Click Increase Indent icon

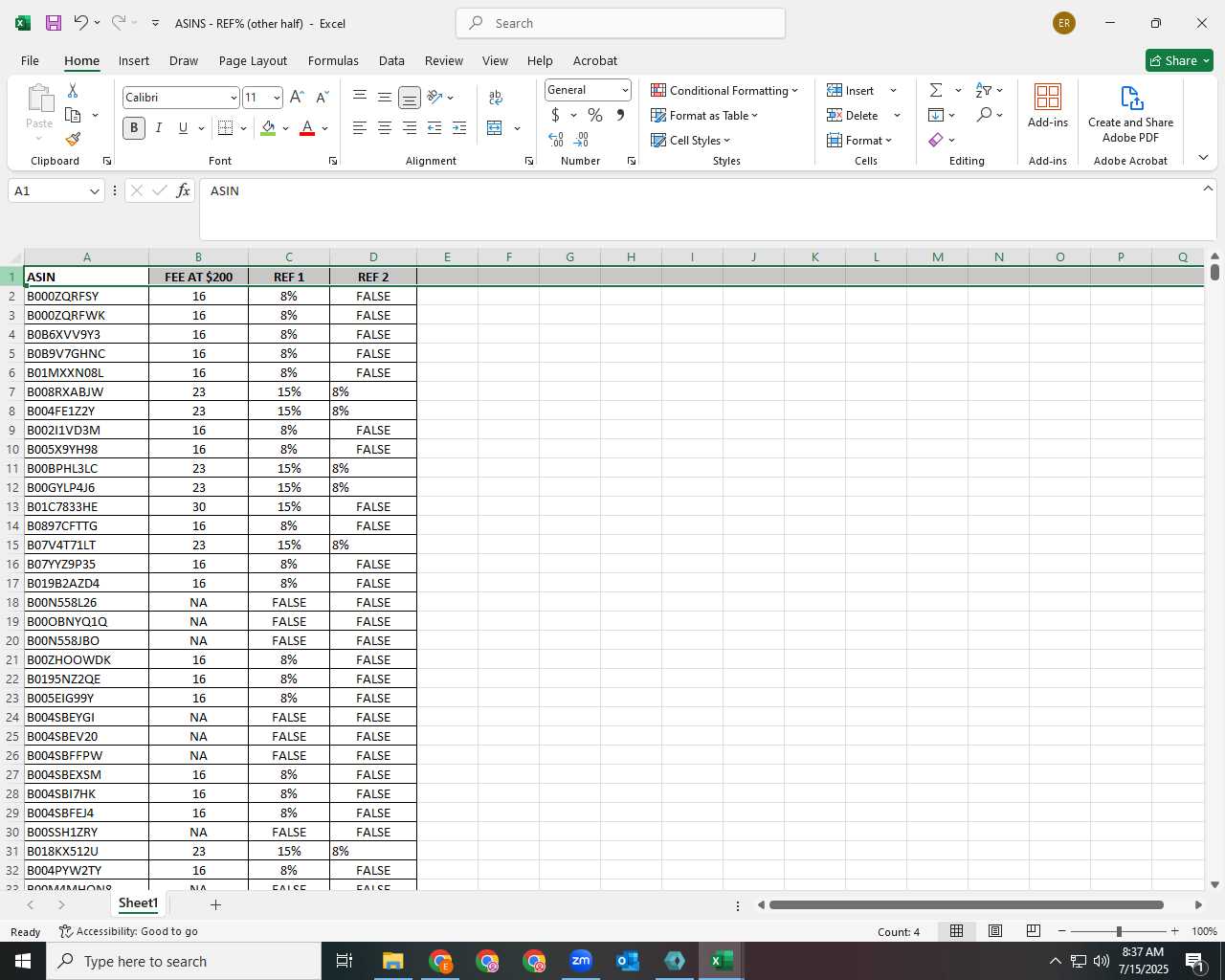coord(459,127)
